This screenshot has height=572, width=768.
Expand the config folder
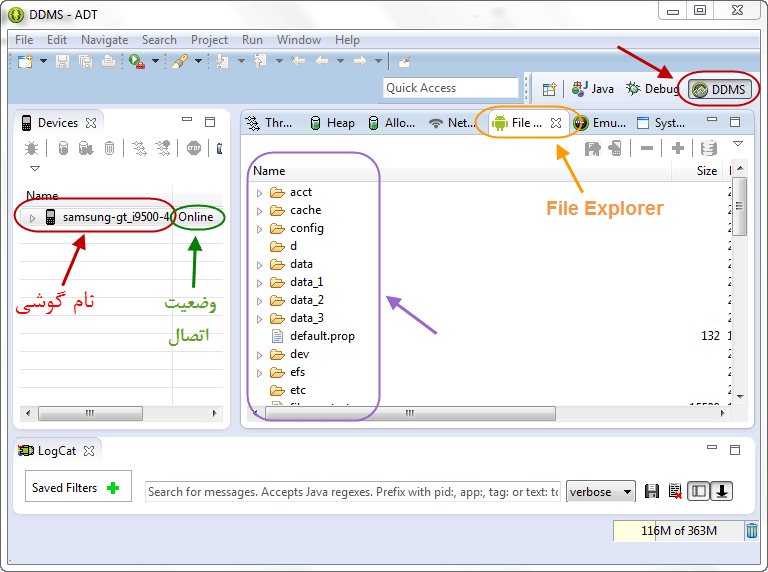point(260,229)
